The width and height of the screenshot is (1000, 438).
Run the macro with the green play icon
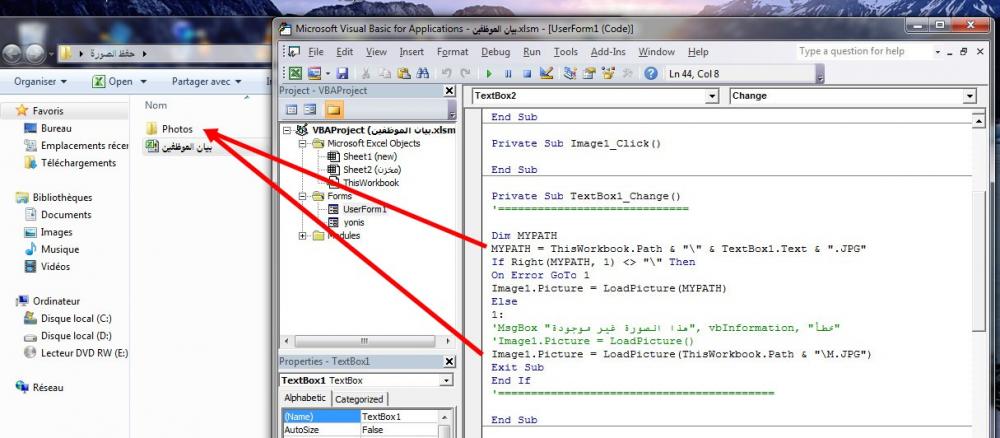pyautogui.click(x=489, y=74)
